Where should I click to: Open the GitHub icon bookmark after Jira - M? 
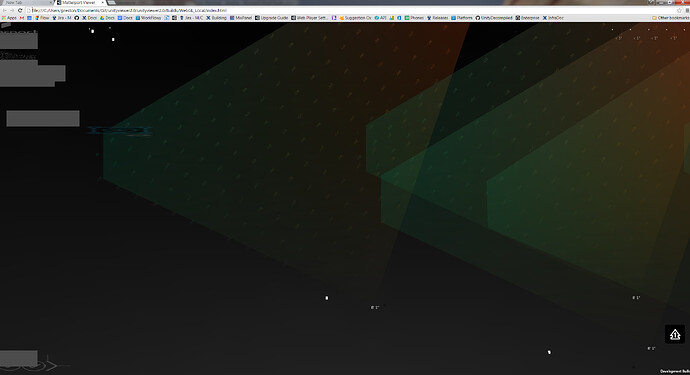pos(77,18)
